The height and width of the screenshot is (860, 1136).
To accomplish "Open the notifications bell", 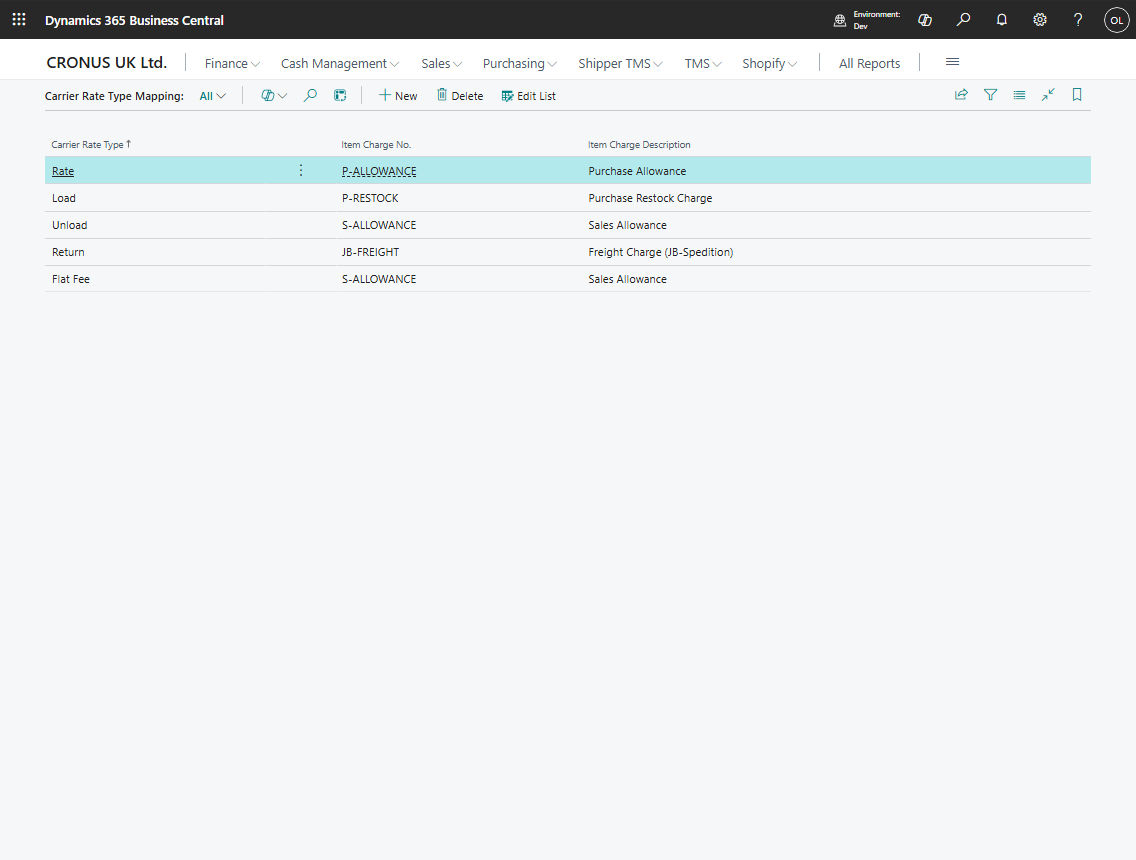I will 1001,20.
